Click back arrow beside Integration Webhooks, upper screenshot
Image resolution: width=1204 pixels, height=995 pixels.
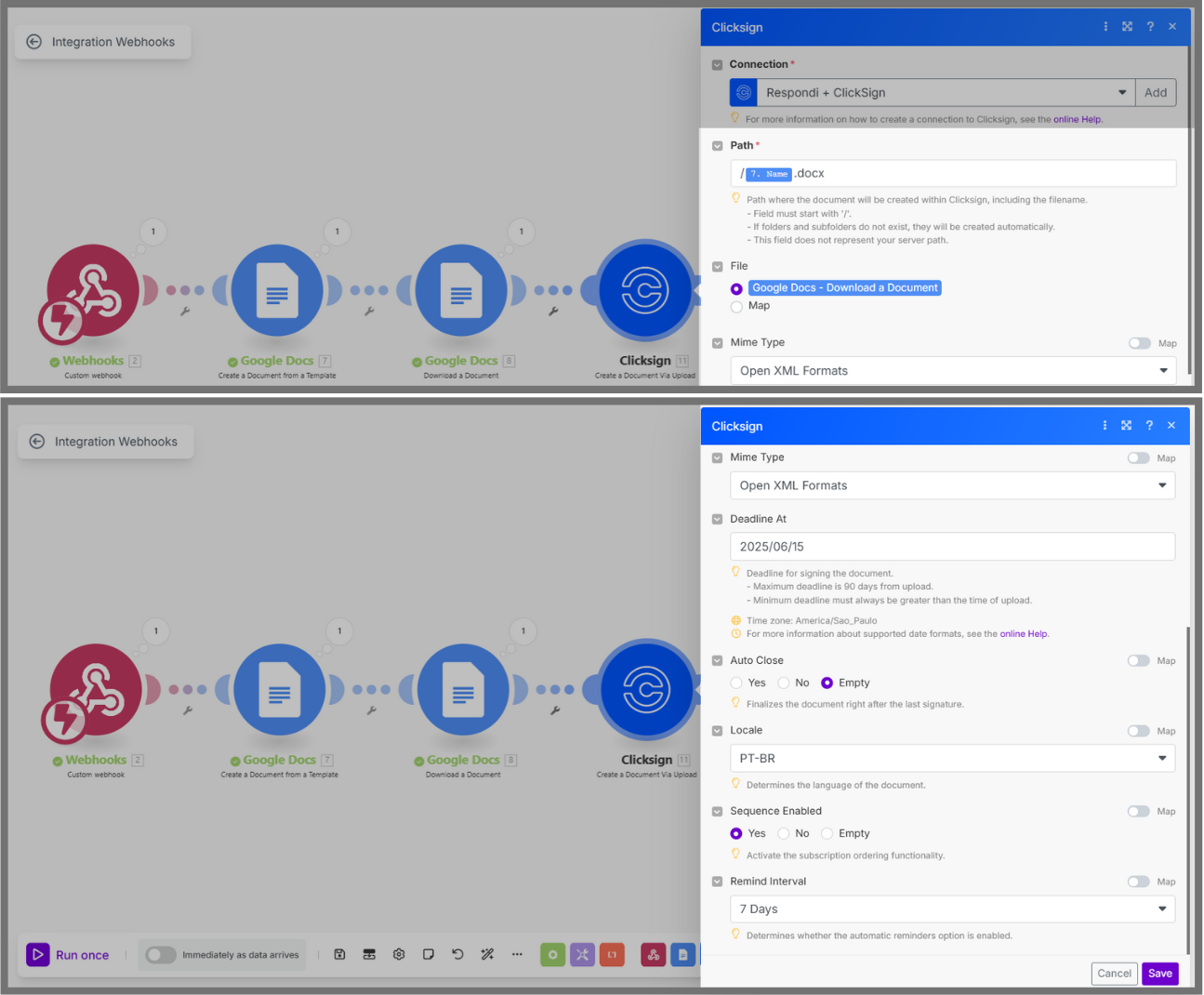click(34, 42)
